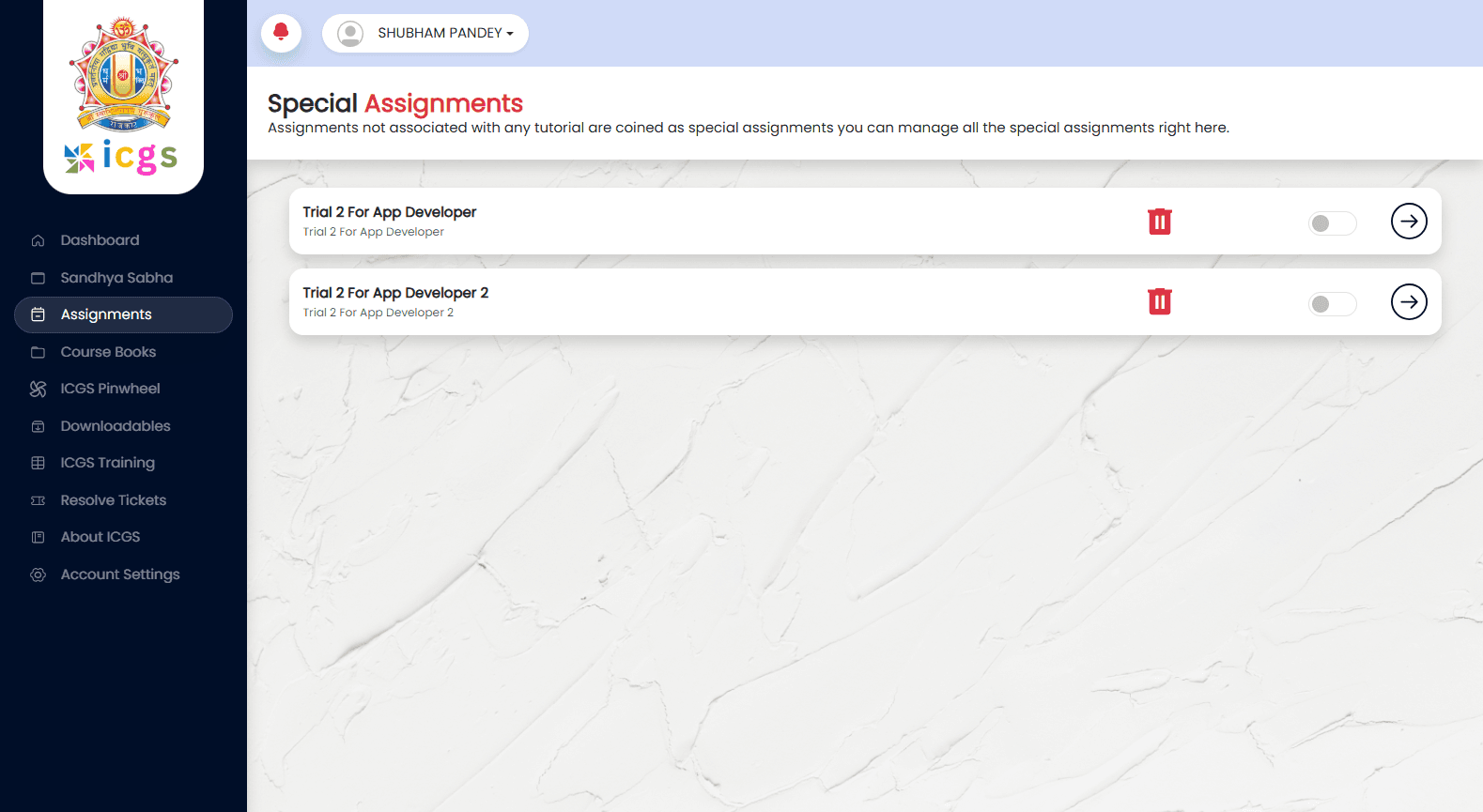1483x812 pixels.
Task: Open the About ICGS page
Action: tap(100, 537)
